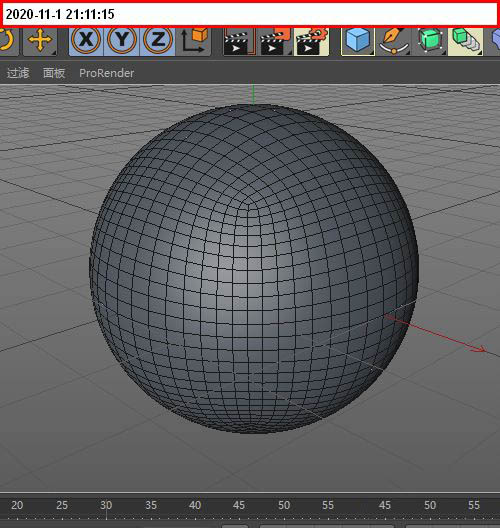Viewport: 500px width, 528px height.
Task: Click the blue cube primitive icon
Action: point(358,41)
